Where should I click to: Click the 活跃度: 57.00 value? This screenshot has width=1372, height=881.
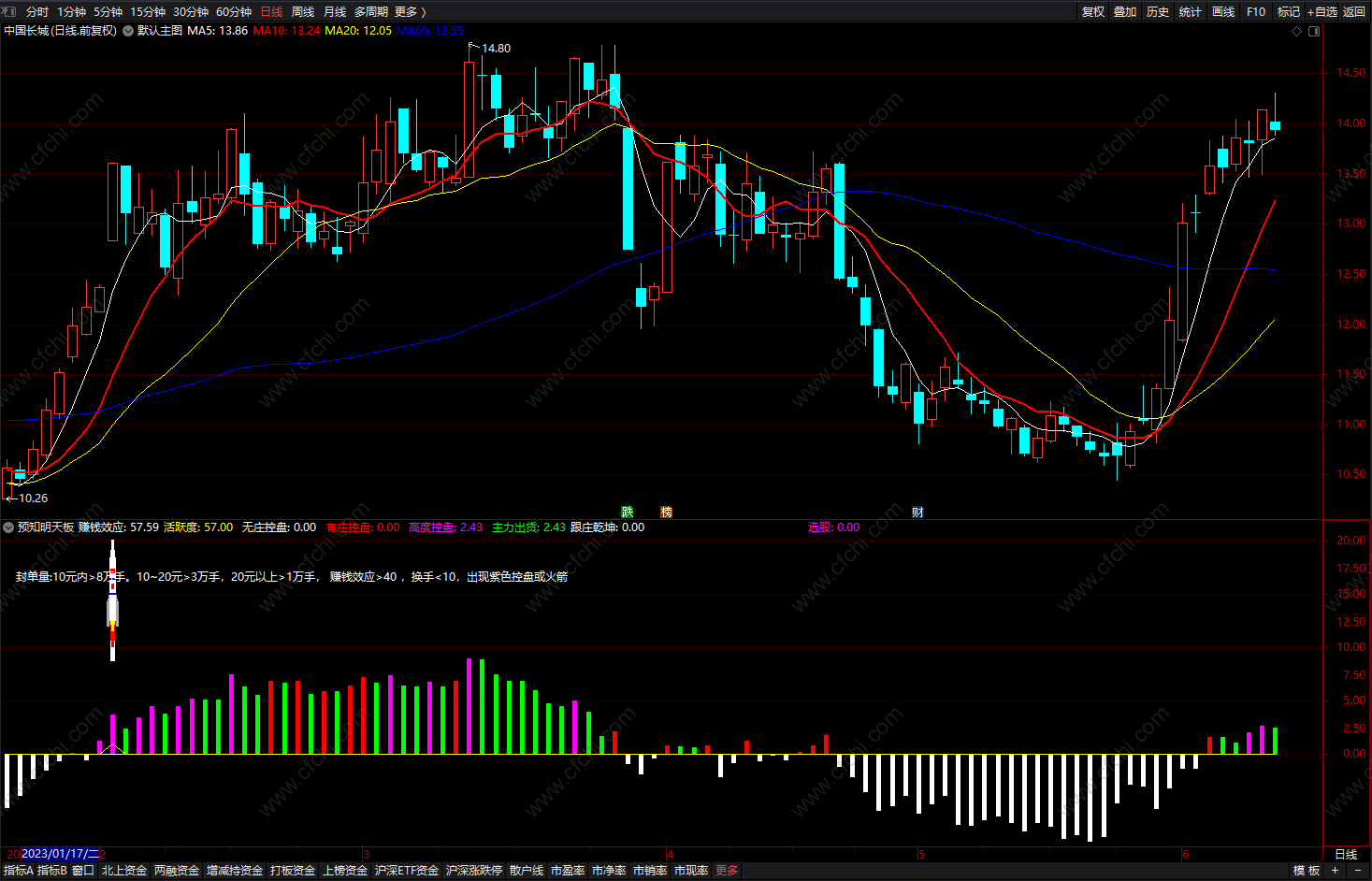[x=198, y=527]
